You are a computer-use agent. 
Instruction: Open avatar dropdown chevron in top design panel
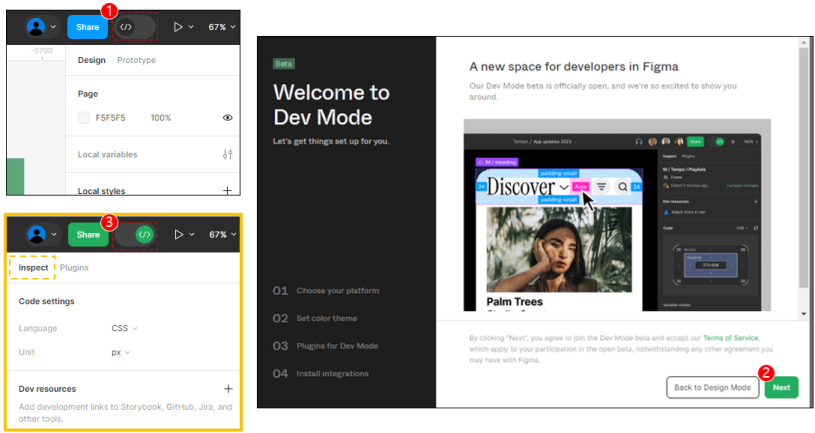point(53,27)
